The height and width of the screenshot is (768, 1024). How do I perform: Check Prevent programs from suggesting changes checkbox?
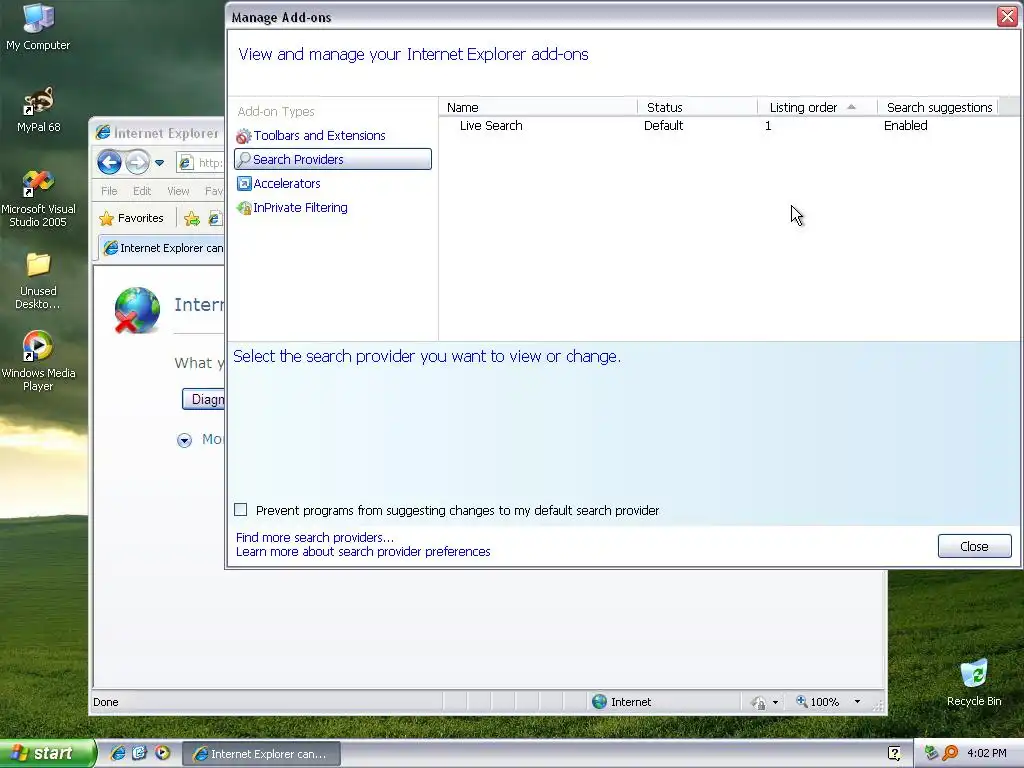[240, 509]
